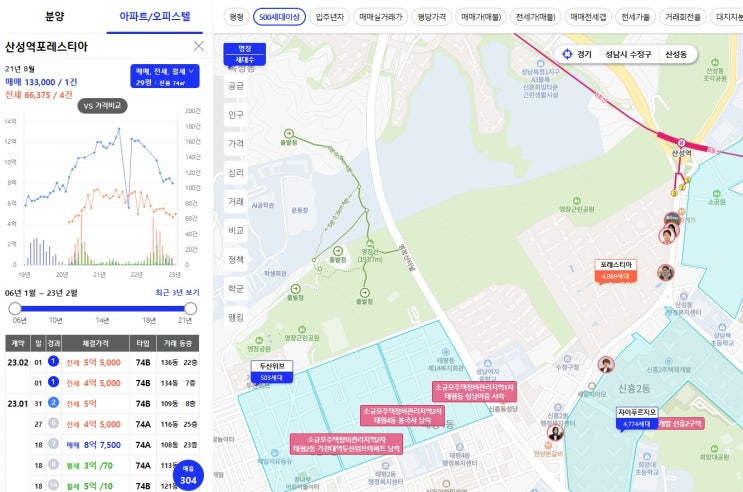Switch the 평점/세대수 marker display toggle
The height and width of the screenshot is (492, 743).
[x=245, y=54]
